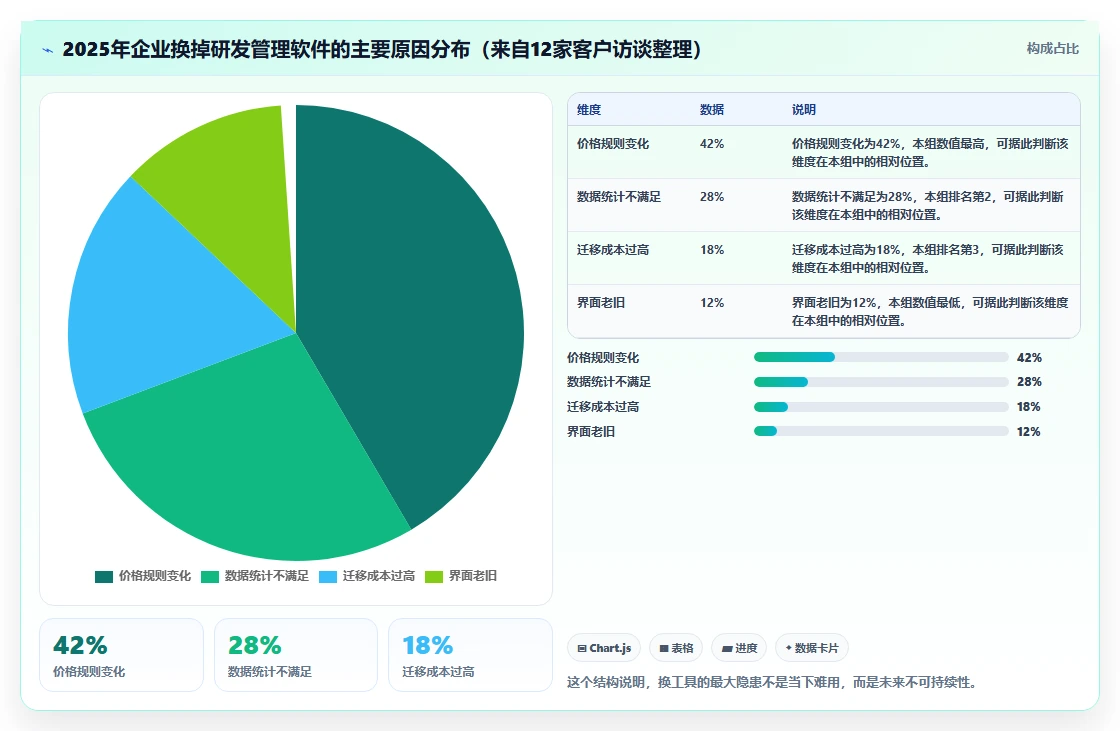Click the 18% 迁移成本过高 stat card

tap(470, 655)
